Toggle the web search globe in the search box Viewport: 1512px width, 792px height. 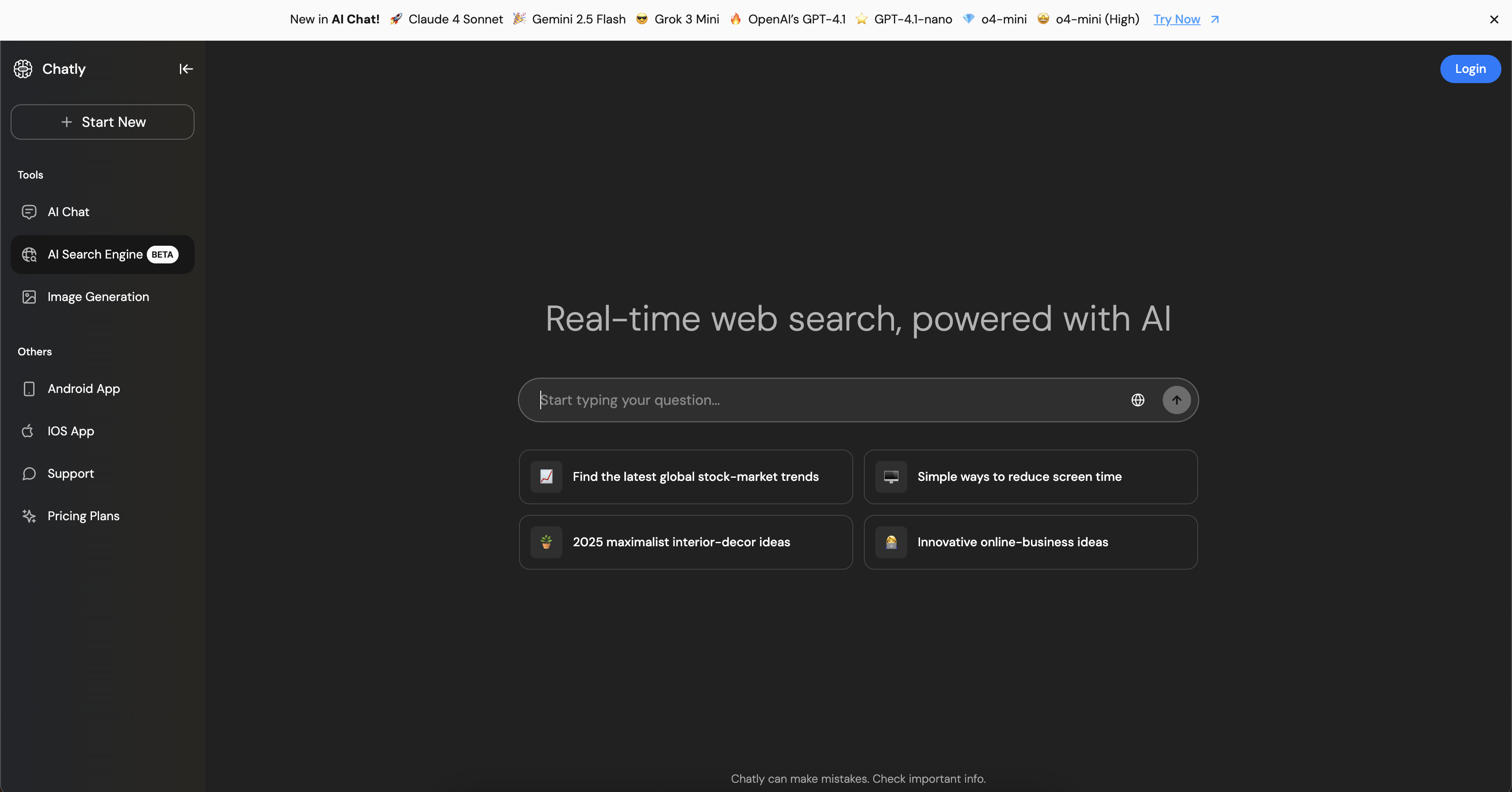(x=1138, y=400)
